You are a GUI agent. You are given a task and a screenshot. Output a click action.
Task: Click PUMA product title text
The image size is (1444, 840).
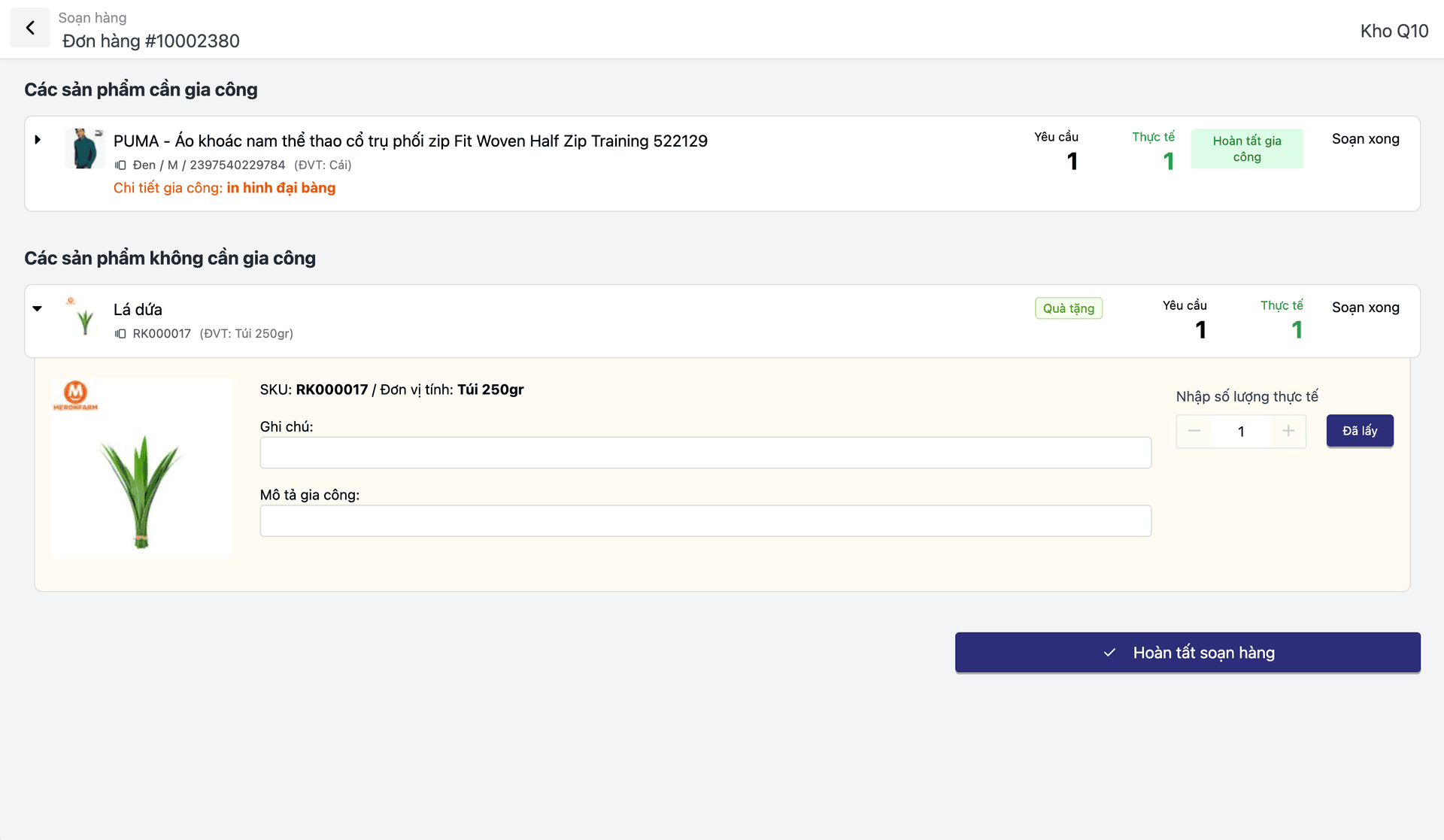[410, 141]
